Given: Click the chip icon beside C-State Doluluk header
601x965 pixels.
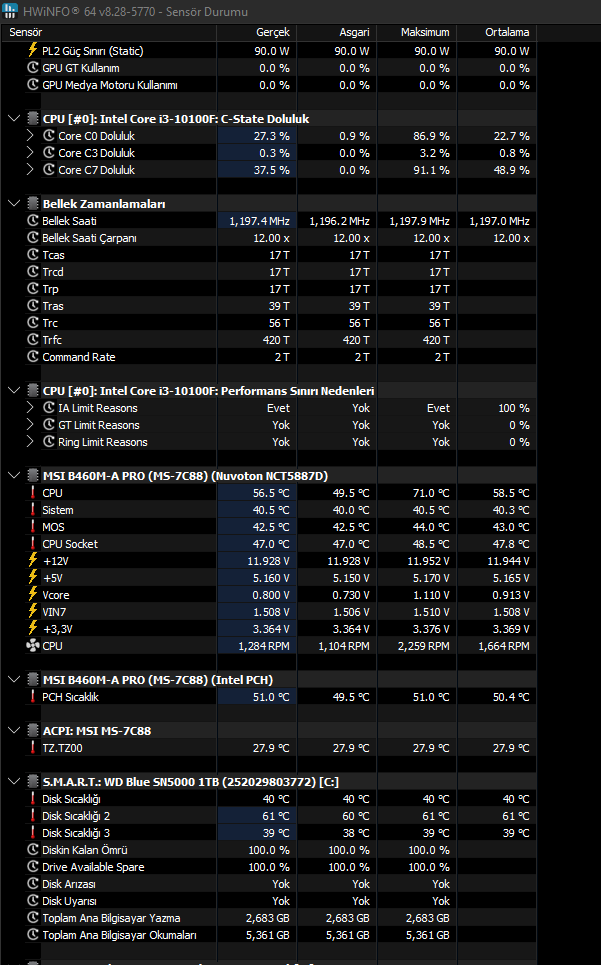Looking at the screenshot, I should [33, 118].
